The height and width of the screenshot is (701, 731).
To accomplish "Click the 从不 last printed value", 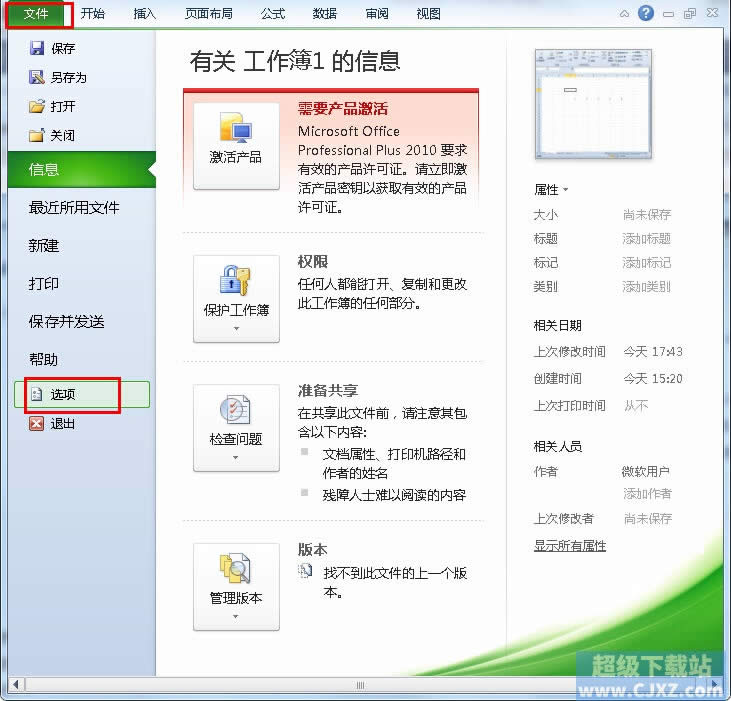I will pyautogui.click(x=636, y=405).
